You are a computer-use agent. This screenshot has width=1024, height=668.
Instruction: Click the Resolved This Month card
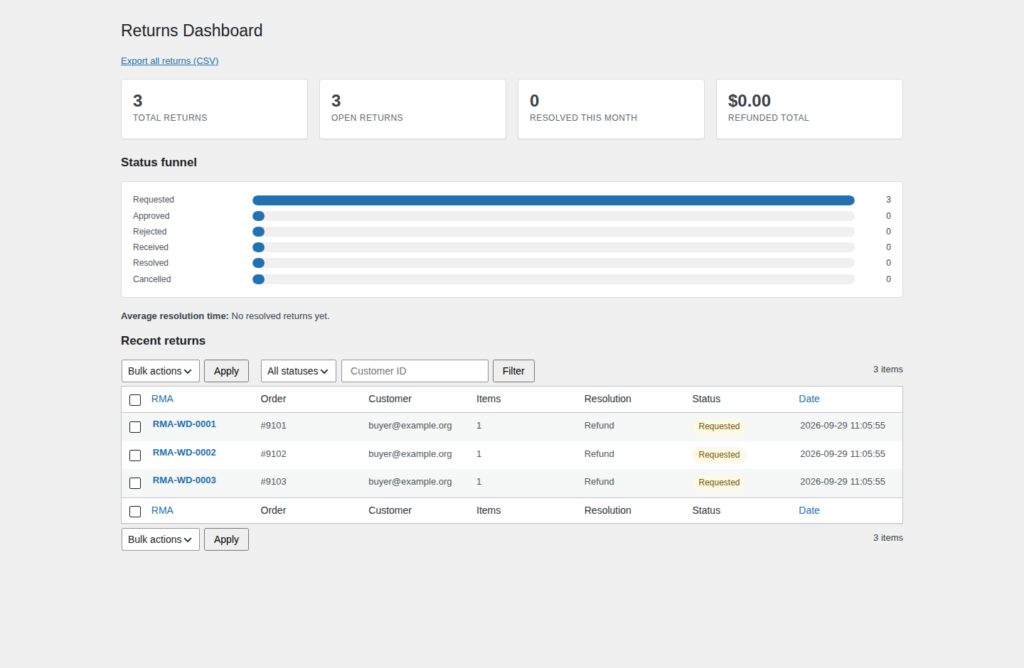tap(611, 109)
